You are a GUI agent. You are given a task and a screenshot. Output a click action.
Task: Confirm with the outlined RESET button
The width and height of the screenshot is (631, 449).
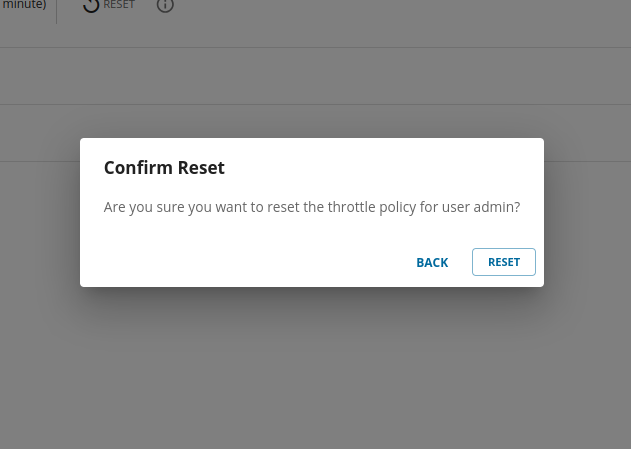[x=504, y=262]
